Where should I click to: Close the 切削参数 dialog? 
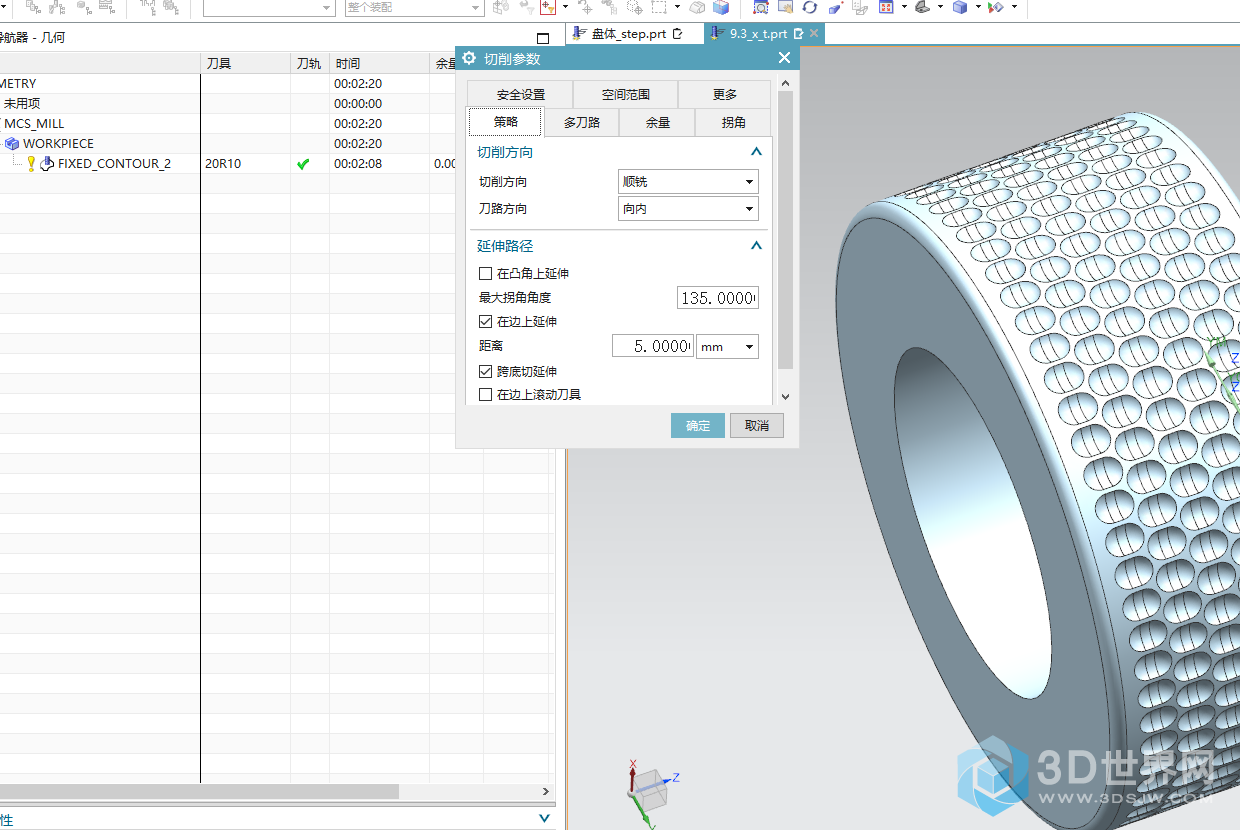(x=784, y=59)
